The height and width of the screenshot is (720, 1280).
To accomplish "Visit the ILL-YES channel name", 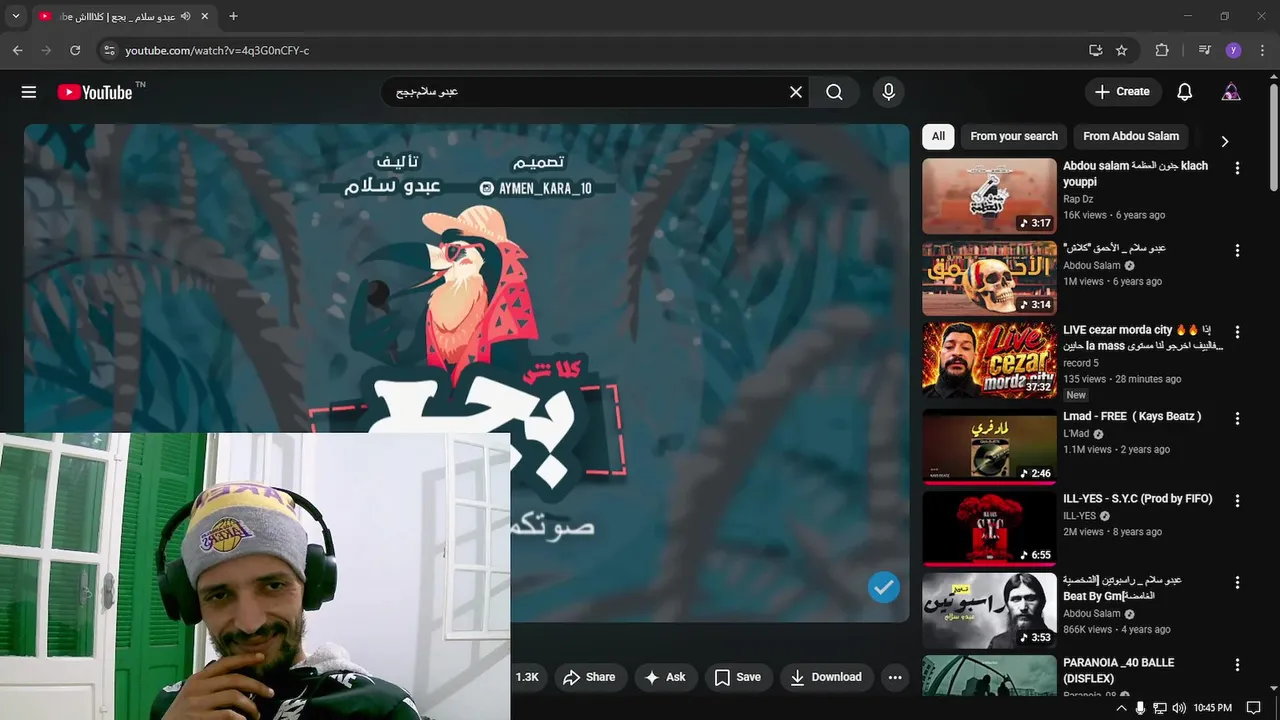I will 1079,516.
